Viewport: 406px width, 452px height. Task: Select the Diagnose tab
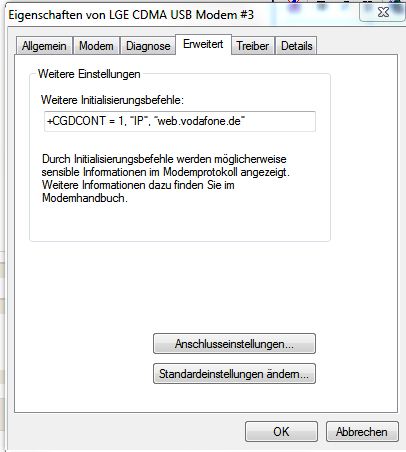coord(148,46)
